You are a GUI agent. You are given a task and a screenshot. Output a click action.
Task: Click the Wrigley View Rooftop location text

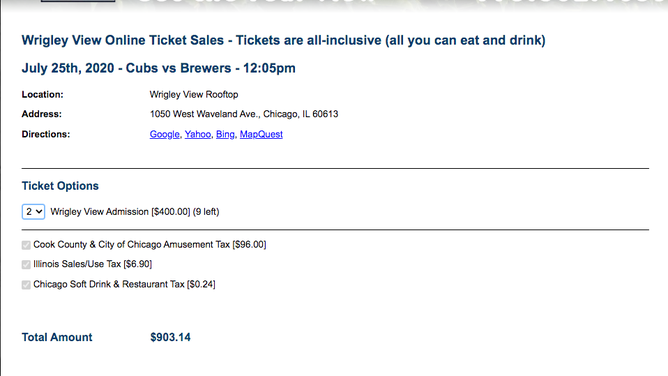[x=194, y=95]
